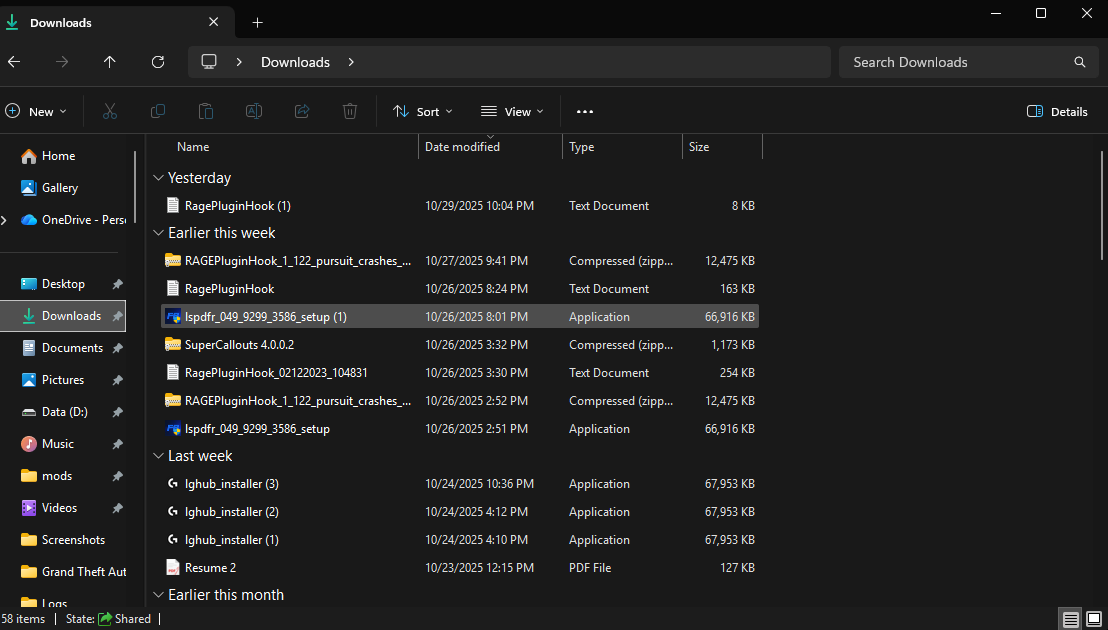
Task: Open the View dropdown menu
Action: (512, 111)
